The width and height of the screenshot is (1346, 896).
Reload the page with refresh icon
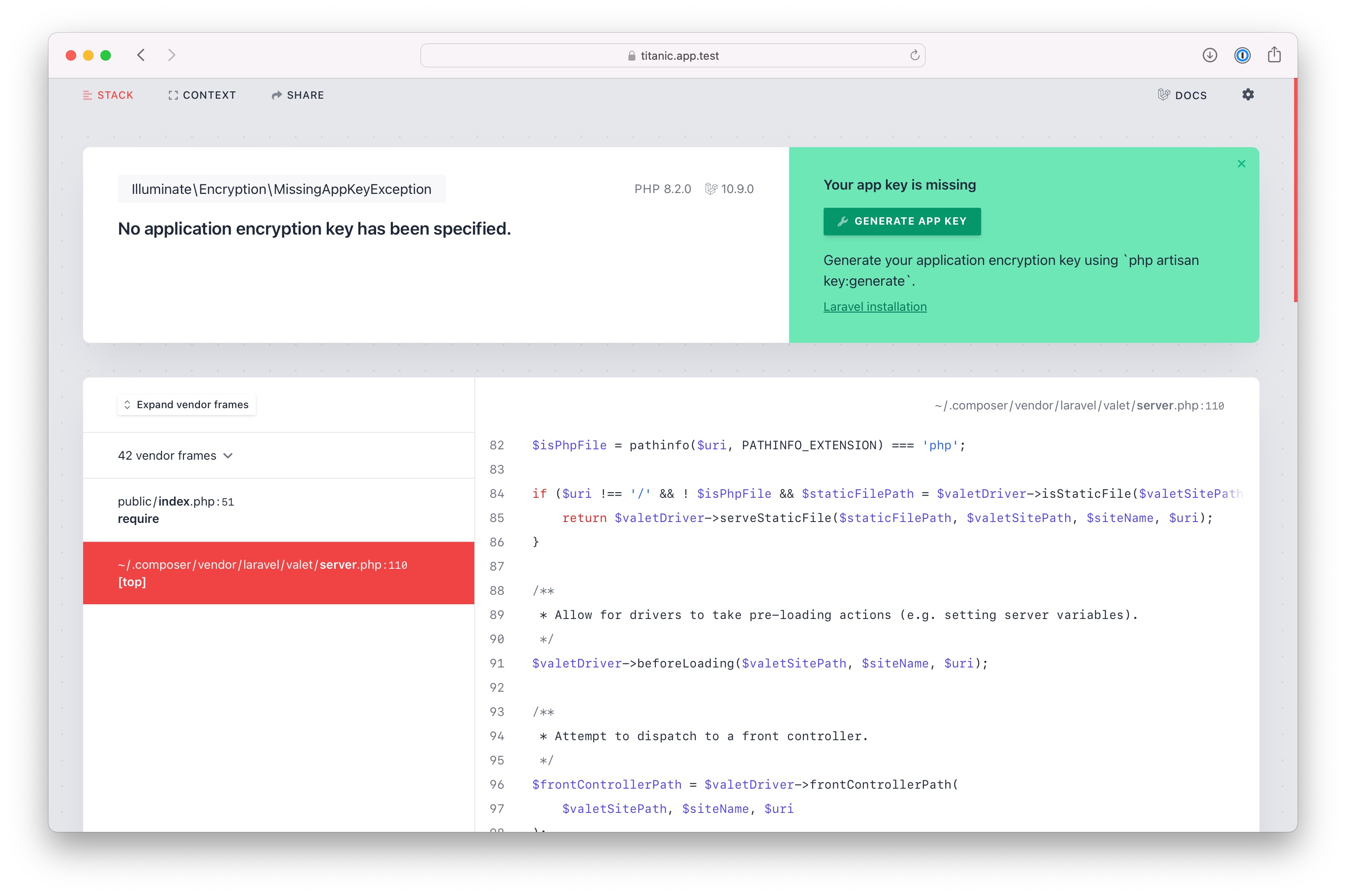click(914, 55)
